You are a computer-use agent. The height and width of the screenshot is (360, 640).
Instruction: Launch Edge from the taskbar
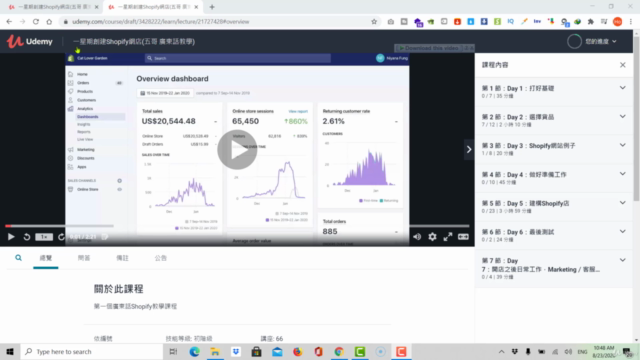194,351
